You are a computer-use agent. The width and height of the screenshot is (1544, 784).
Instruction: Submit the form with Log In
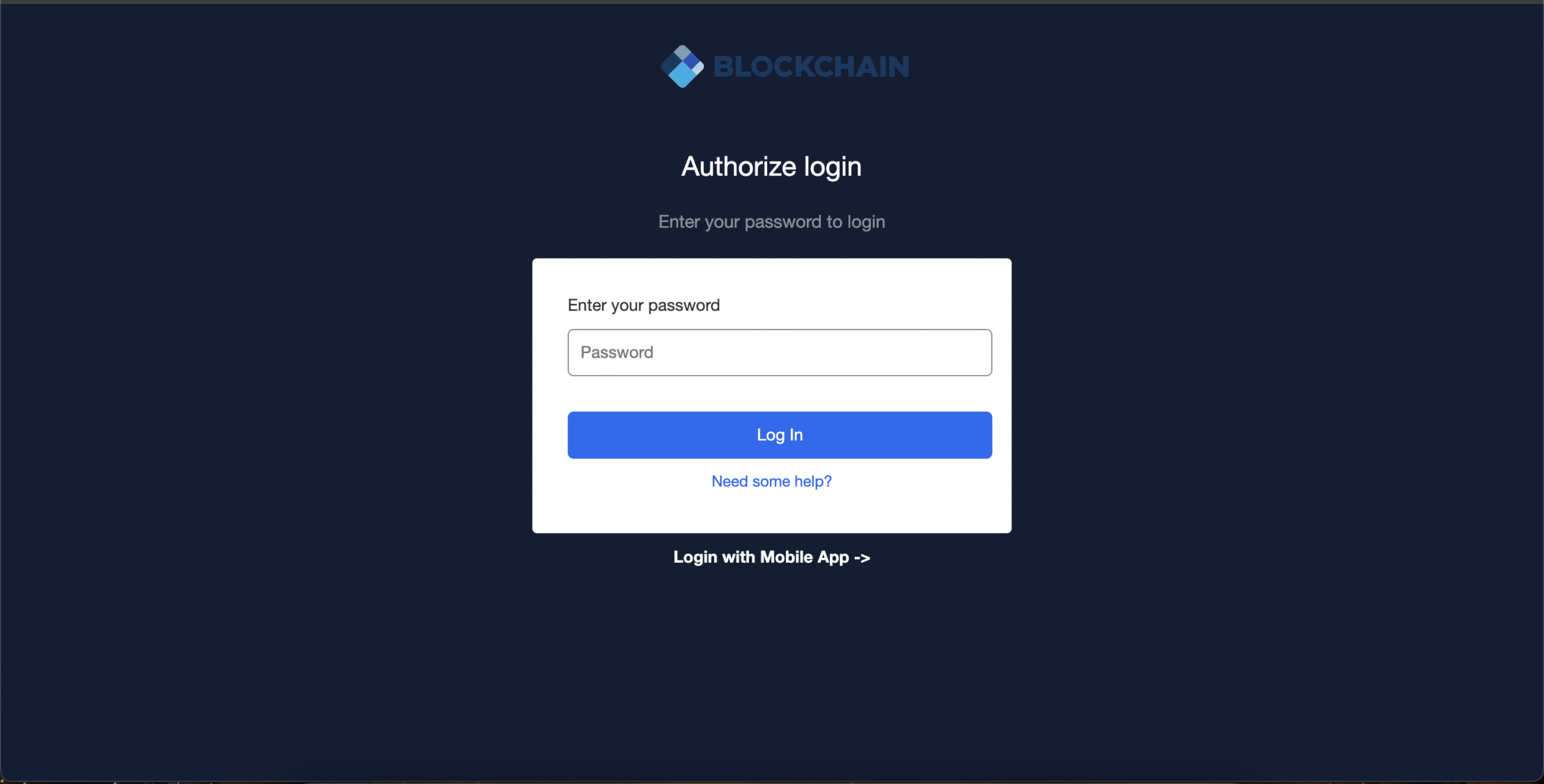(x=779, y=435)
